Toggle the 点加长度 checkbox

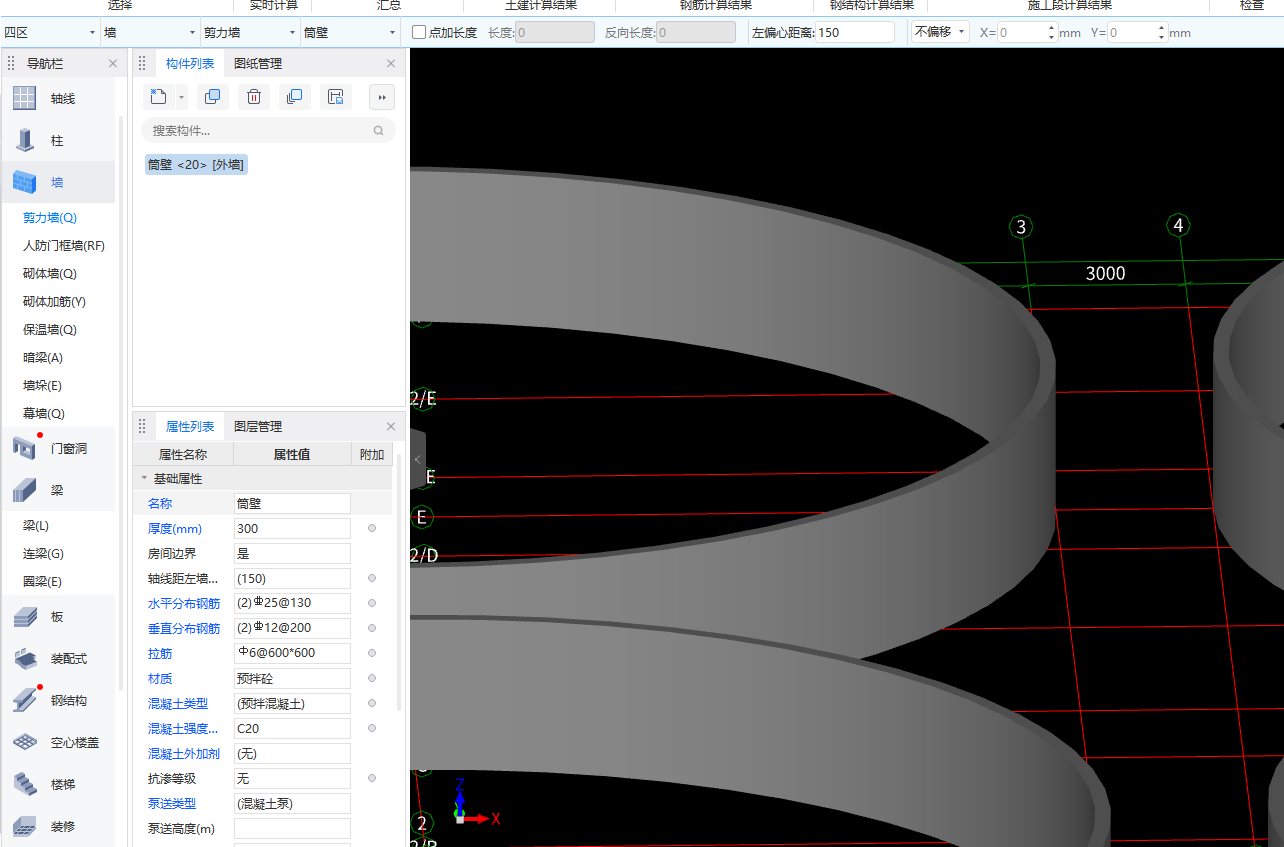pos(419,32)
